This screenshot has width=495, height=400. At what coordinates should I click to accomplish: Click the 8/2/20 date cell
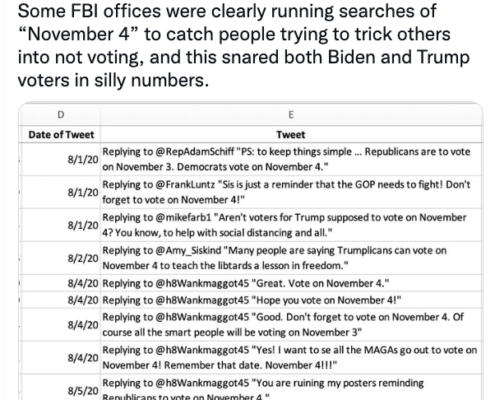click(x=60, y=258)
